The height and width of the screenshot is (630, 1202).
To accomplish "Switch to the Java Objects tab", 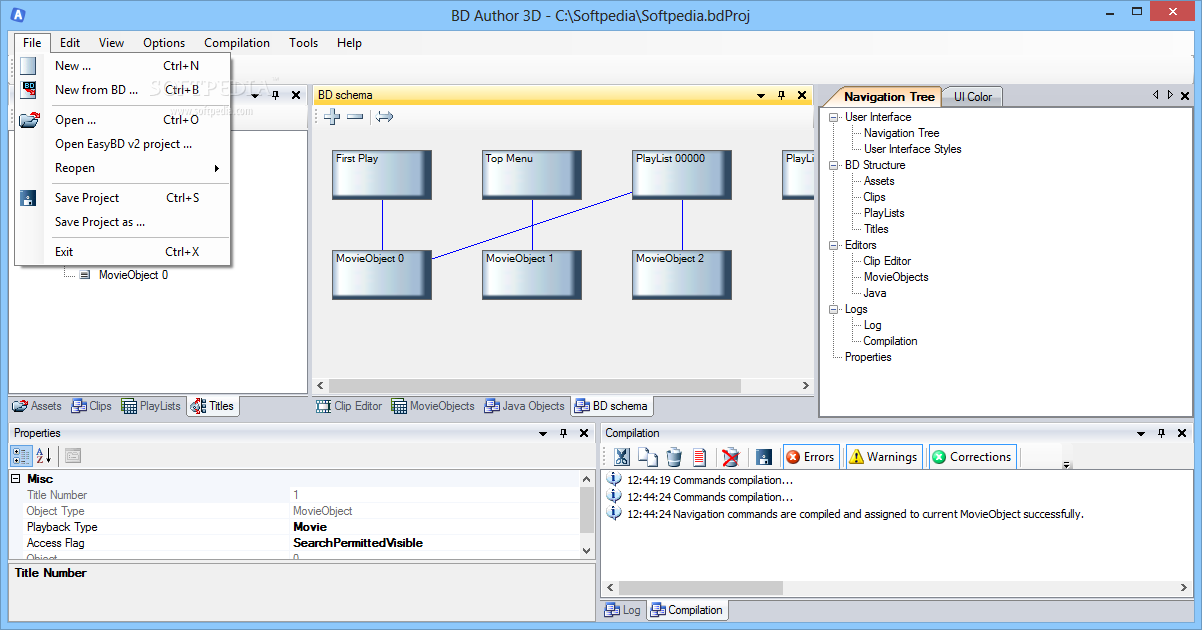I will click(x=525, y=406).
